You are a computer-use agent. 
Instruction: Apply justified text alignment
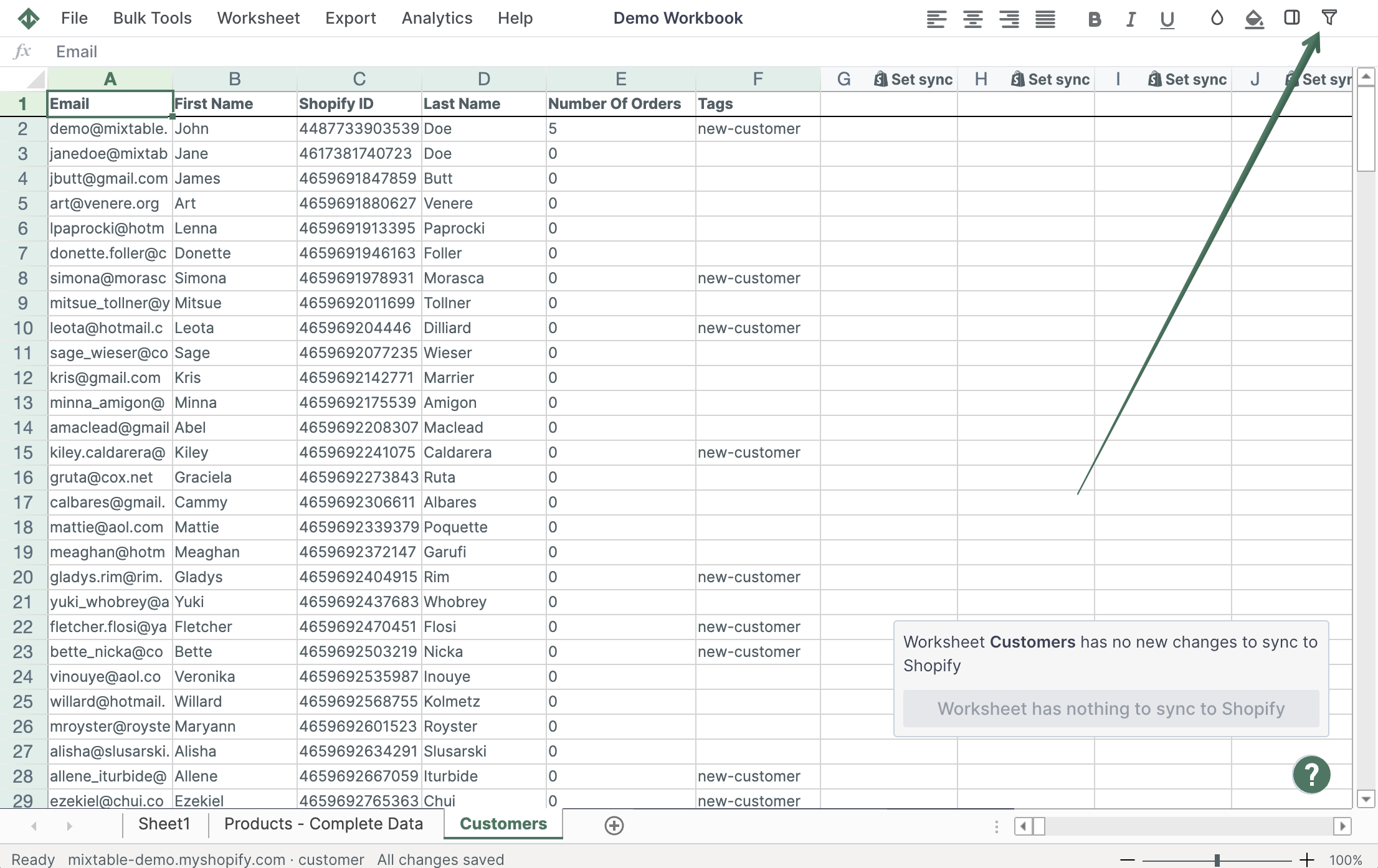pos(1045,19)
